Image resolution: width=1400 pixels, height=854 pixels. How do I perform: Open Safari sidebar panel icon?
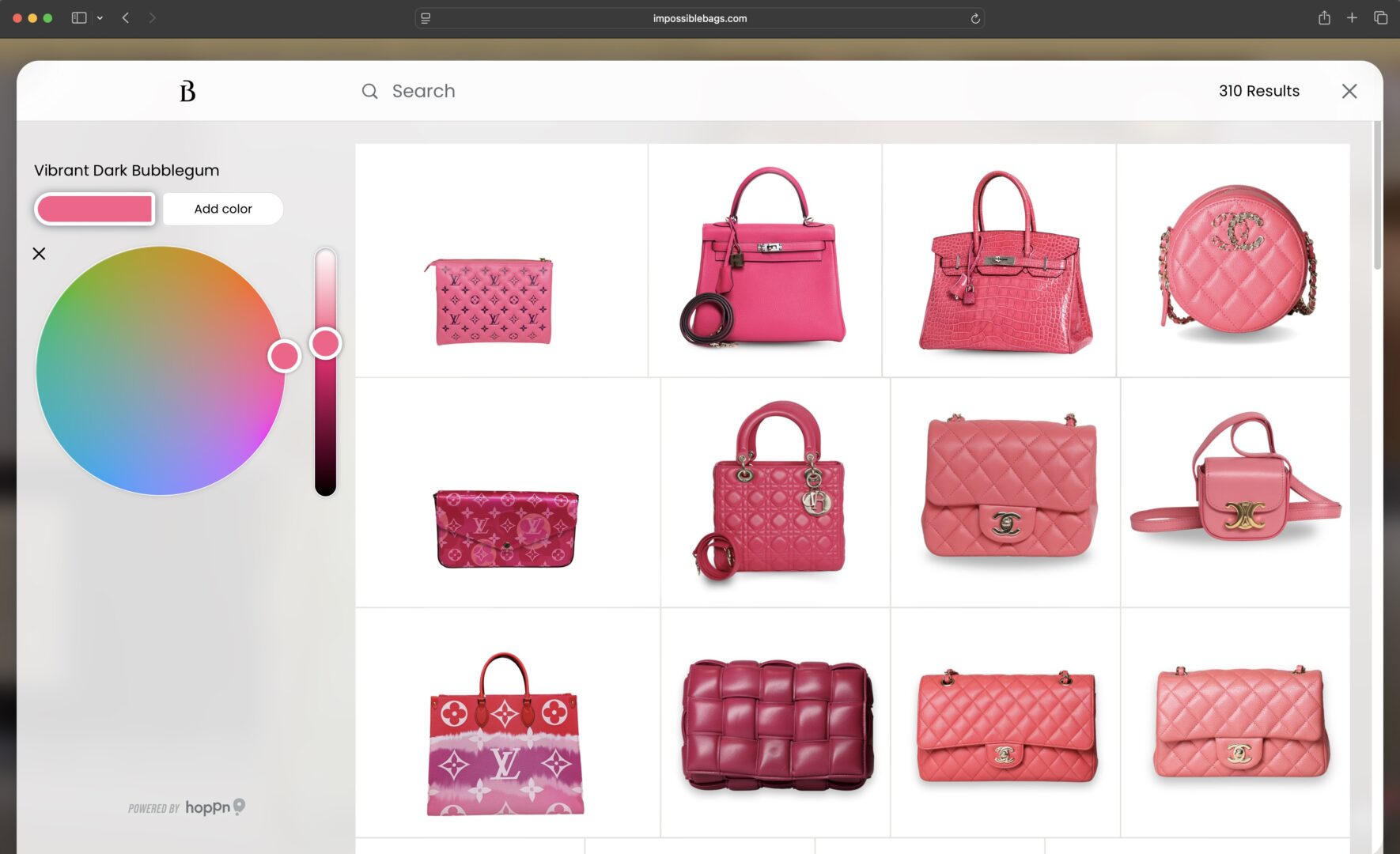(x=78, y=17)
